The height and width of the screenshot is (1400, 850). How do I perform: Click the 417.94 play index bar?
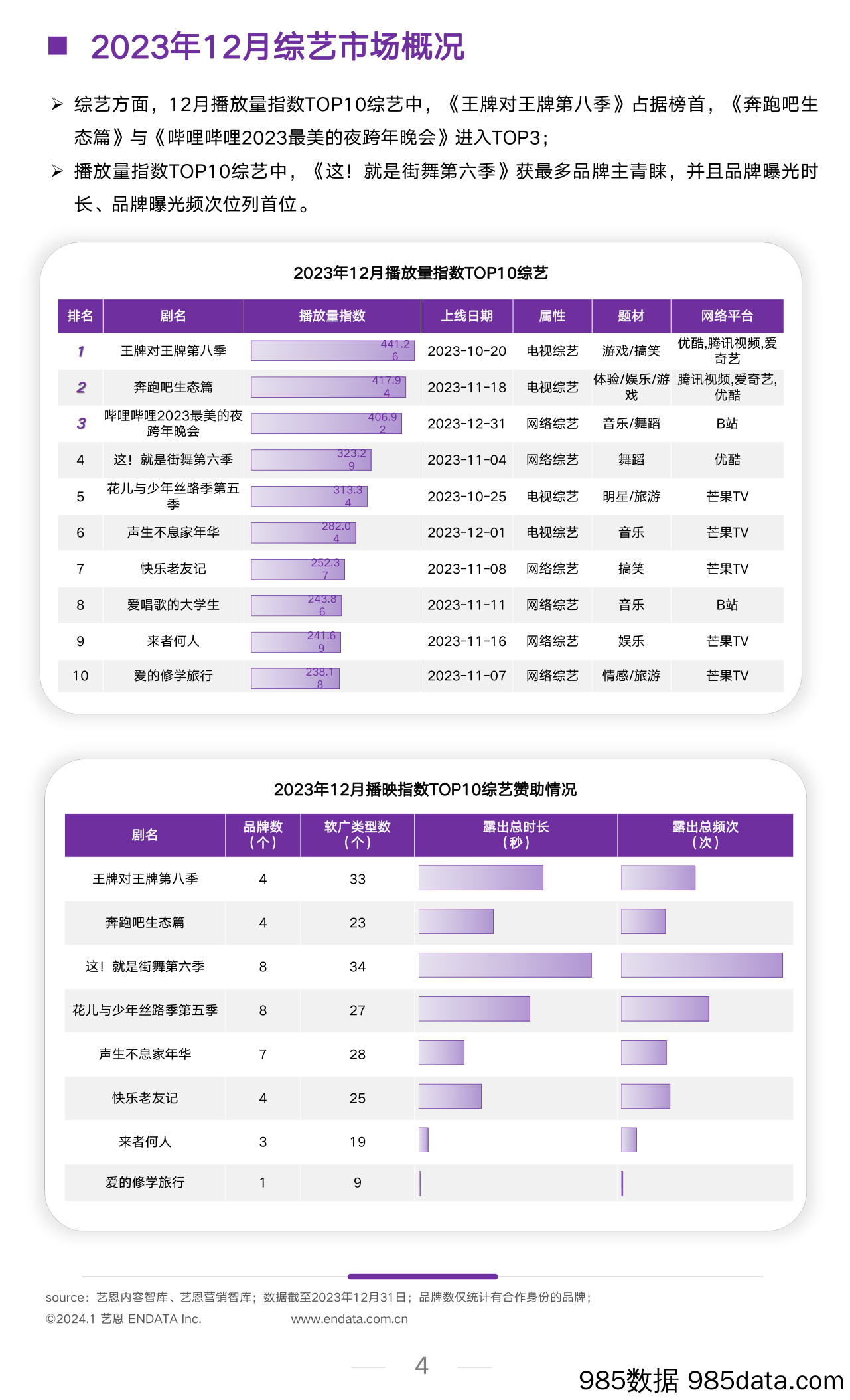(328, 387)
